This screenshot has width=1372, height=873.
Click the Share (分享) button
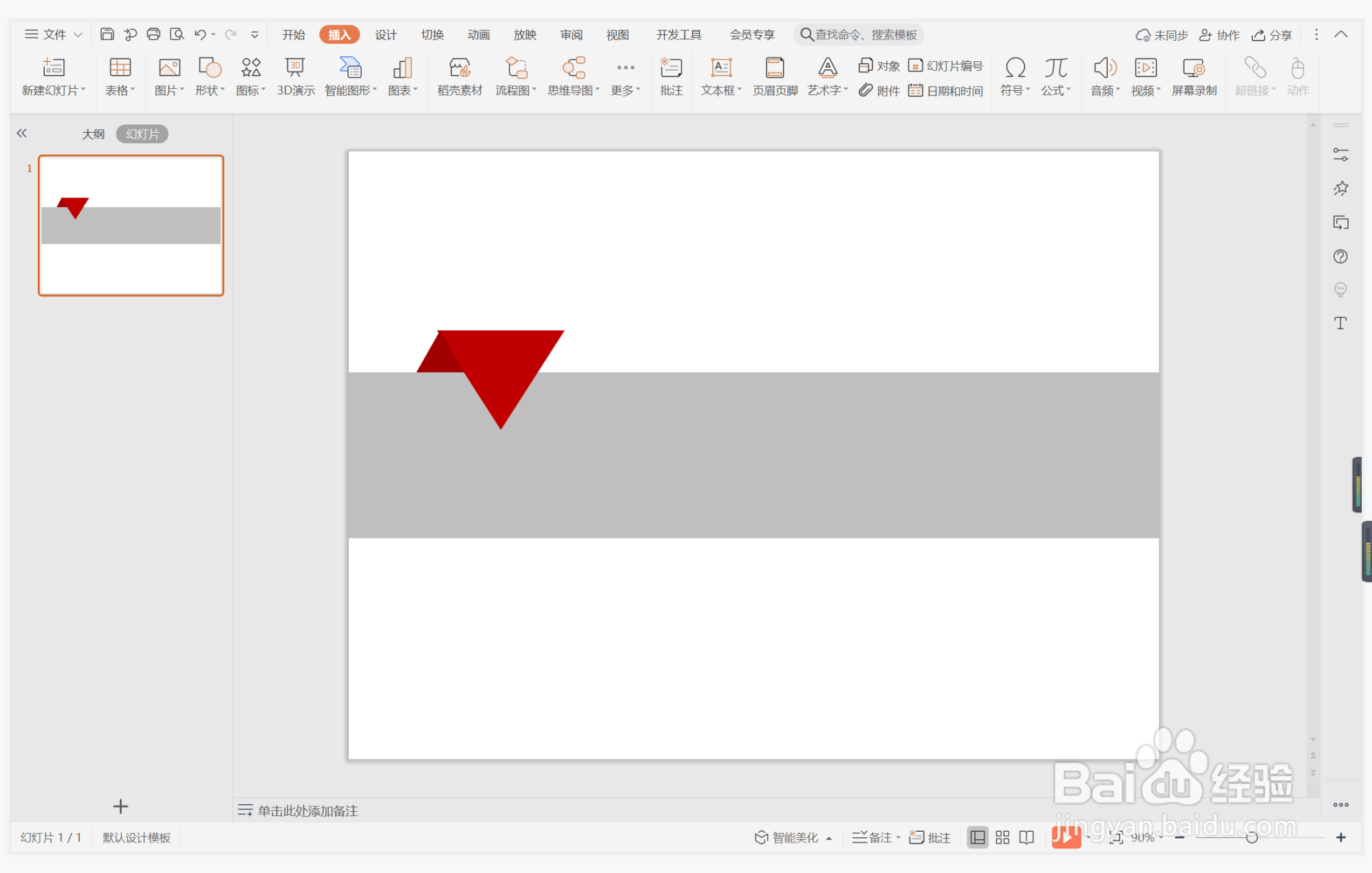1272,35
